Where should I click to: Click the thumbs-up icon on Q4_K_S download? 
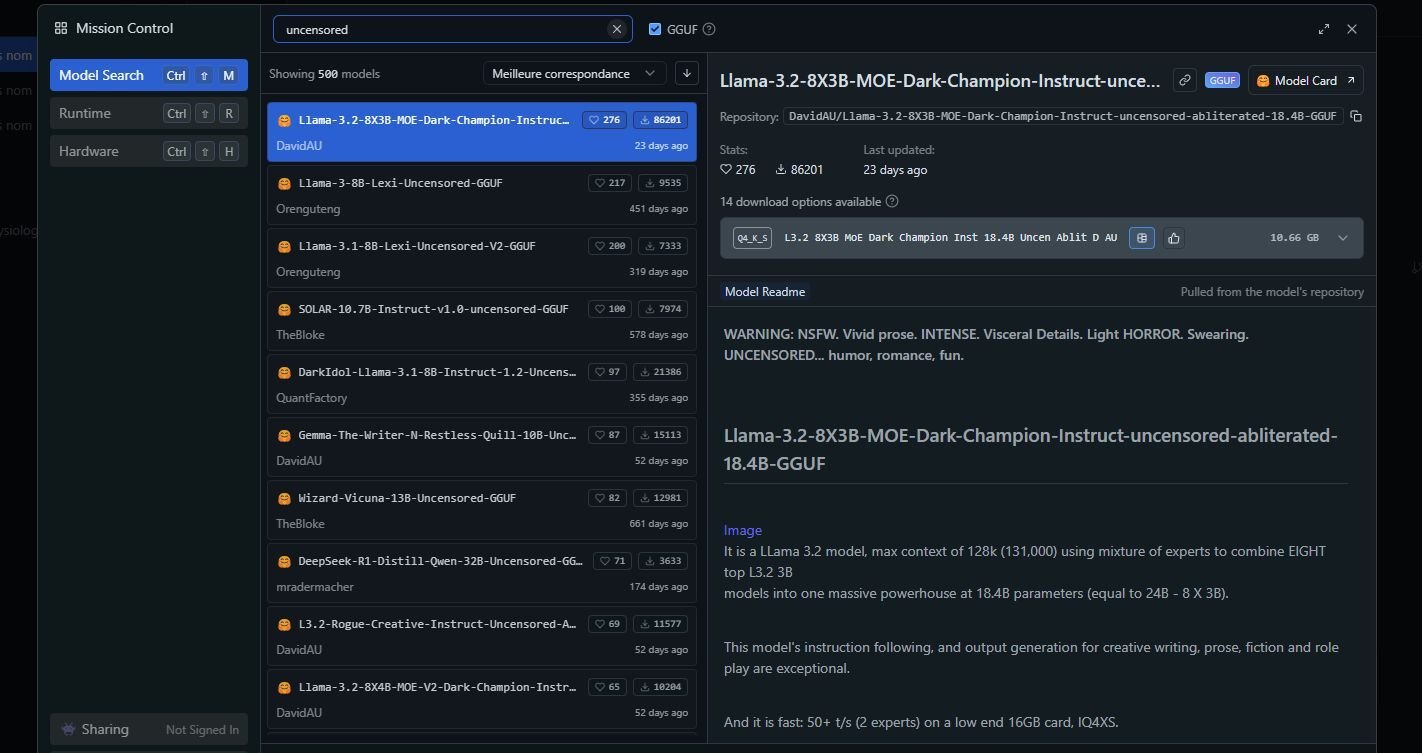pyautogui.click(x=1174, y=238)
